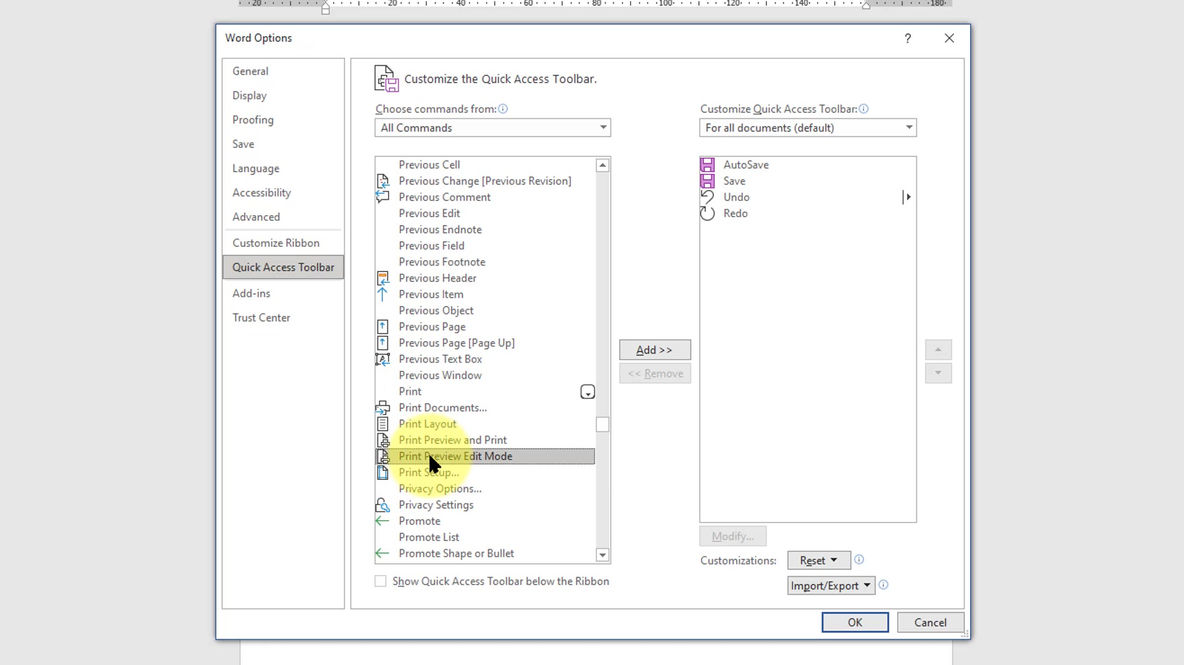Click the Move Up arrow button
1184x665 pixels.
[938, 349]
